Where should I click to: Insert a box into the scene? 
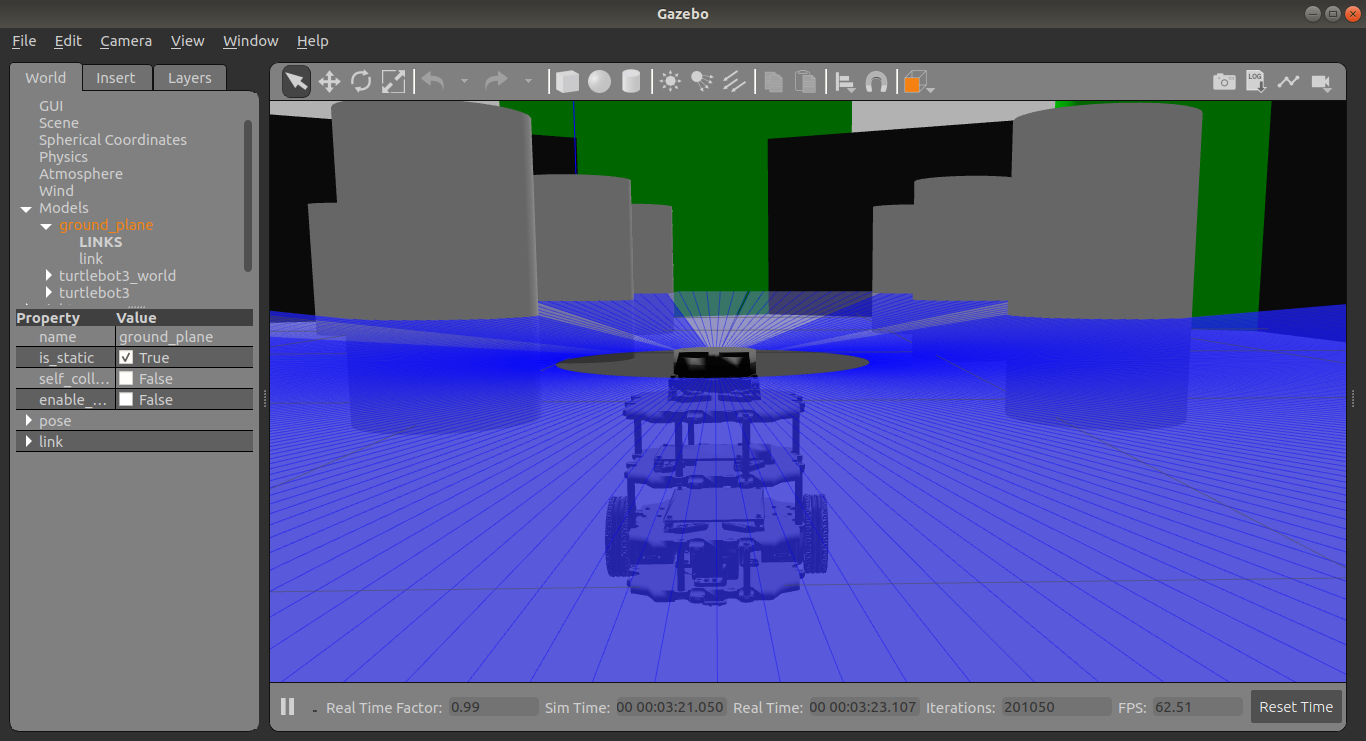click(566, 81)
